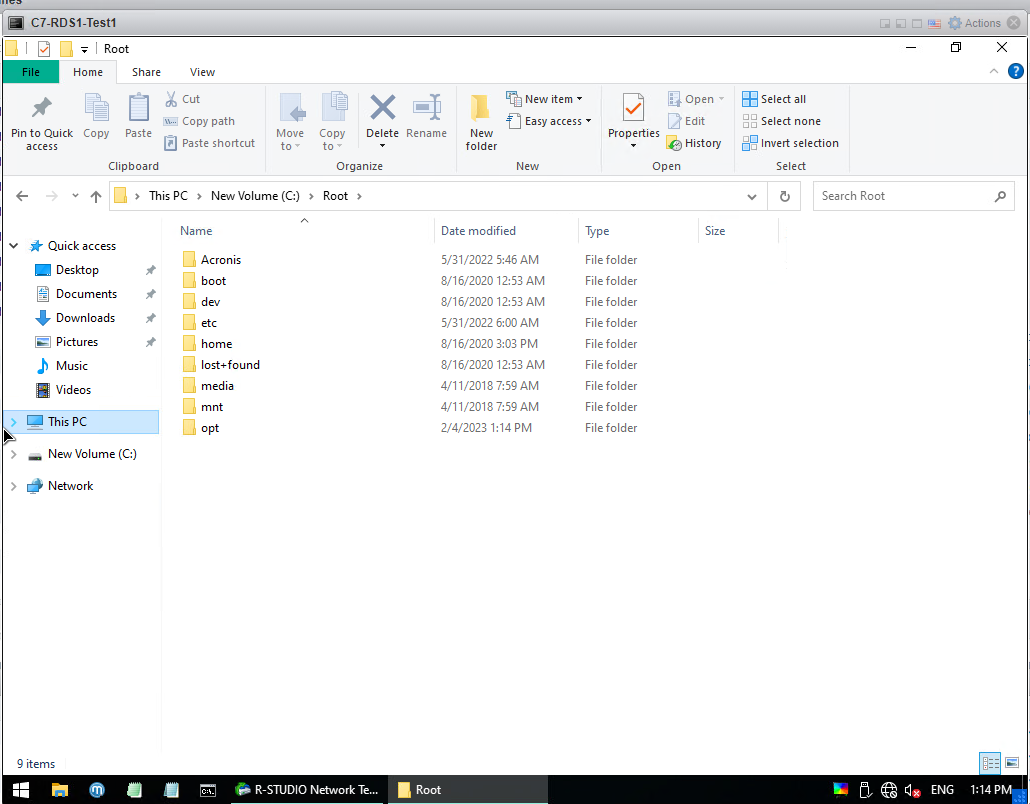The height and width of the screenshot is (804, 1030).
Task: Expand the This PC tree node
Action: click(x=13, y=422)
